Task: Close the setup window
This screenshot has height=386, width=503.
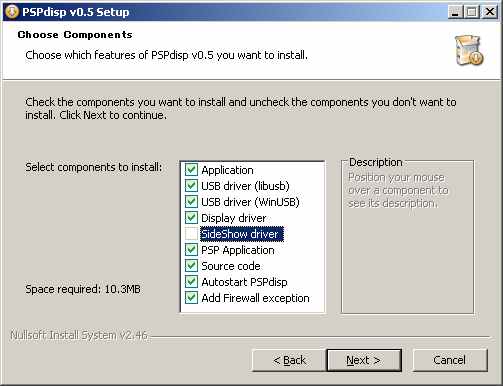Action: [490, 12]
